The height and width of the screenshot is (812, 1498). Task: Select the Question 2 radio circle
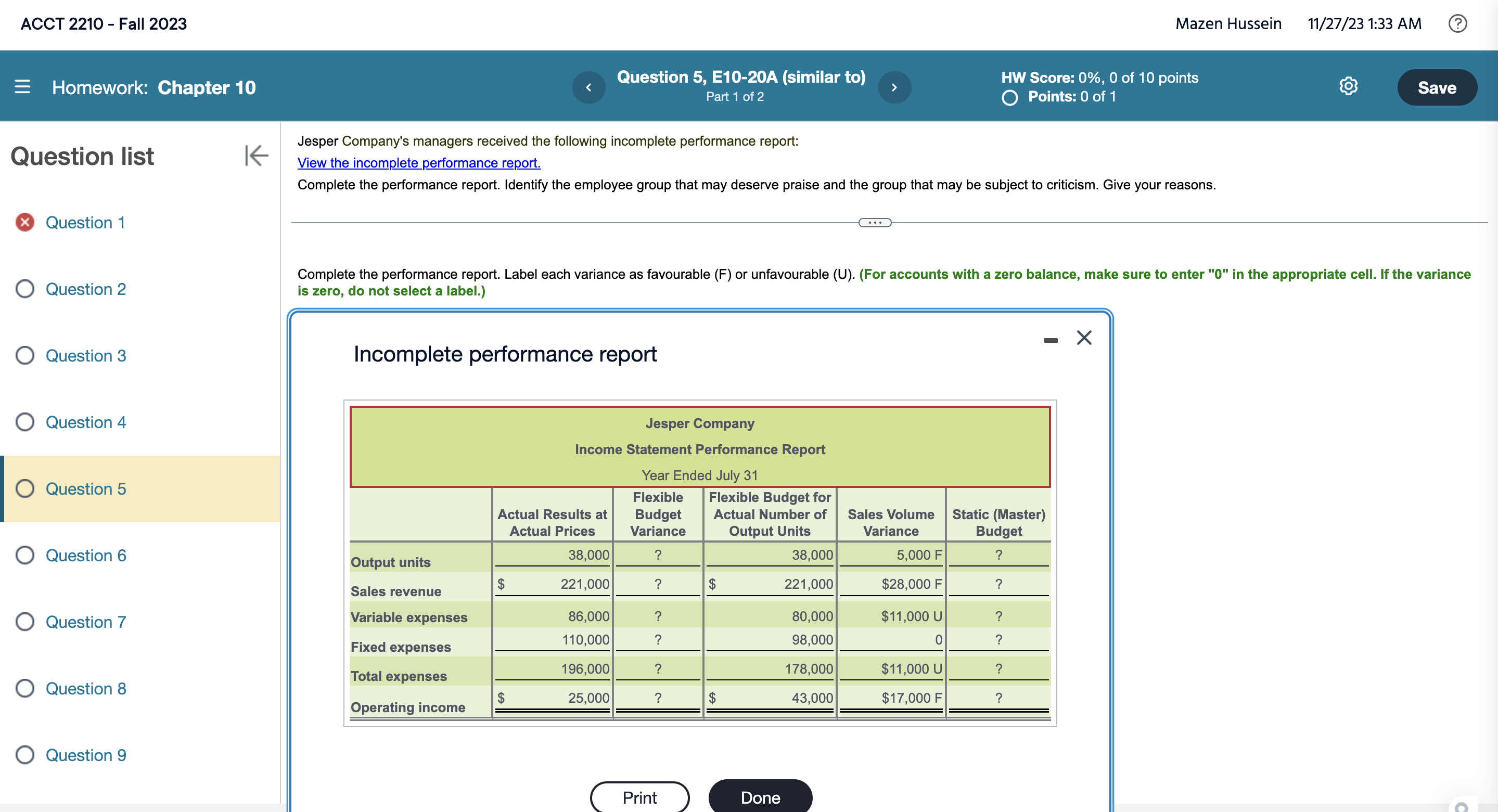(x=24, y=289)
